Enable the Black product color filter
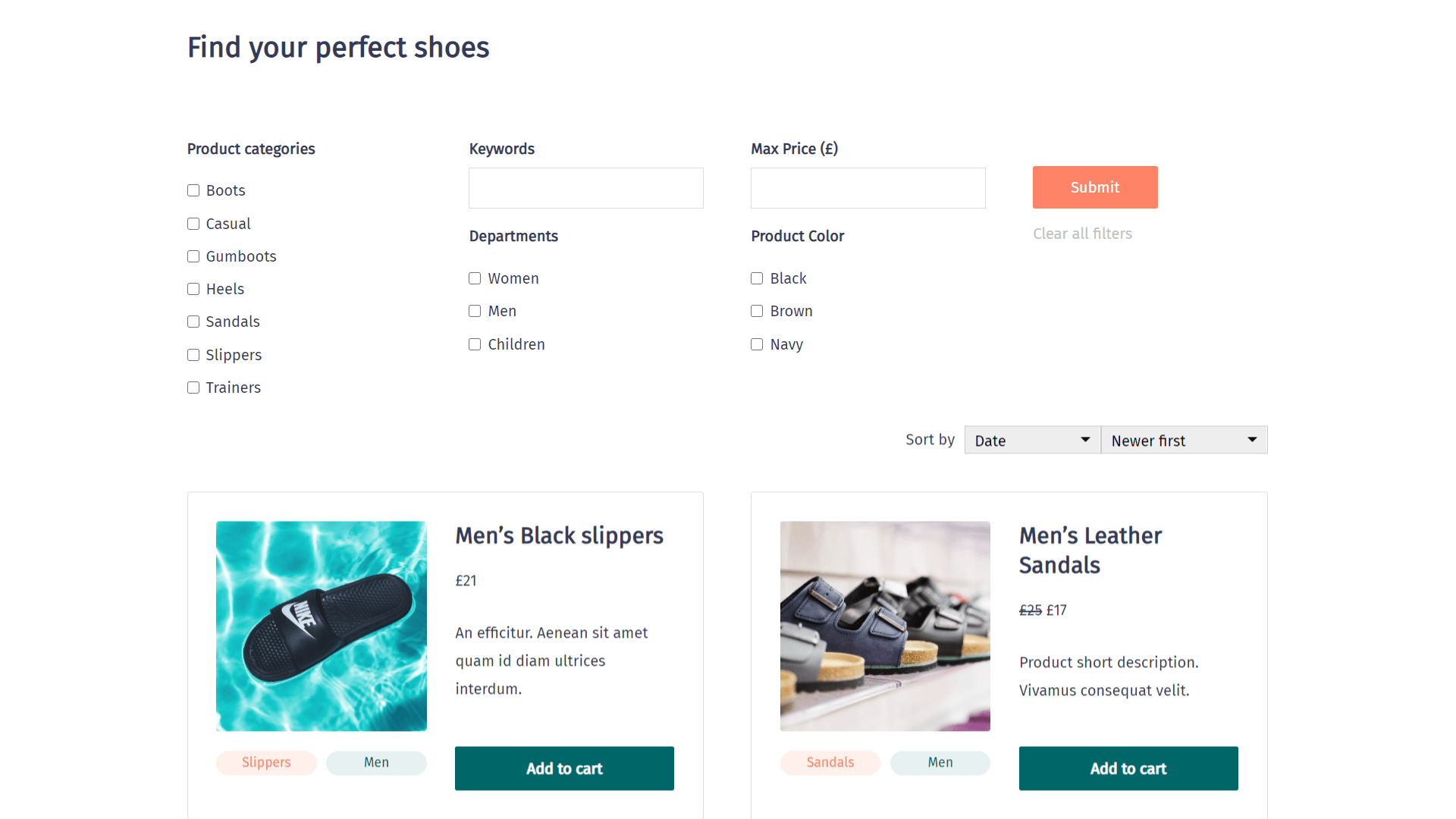This screenshot has width=1456, height=819. 756,278
